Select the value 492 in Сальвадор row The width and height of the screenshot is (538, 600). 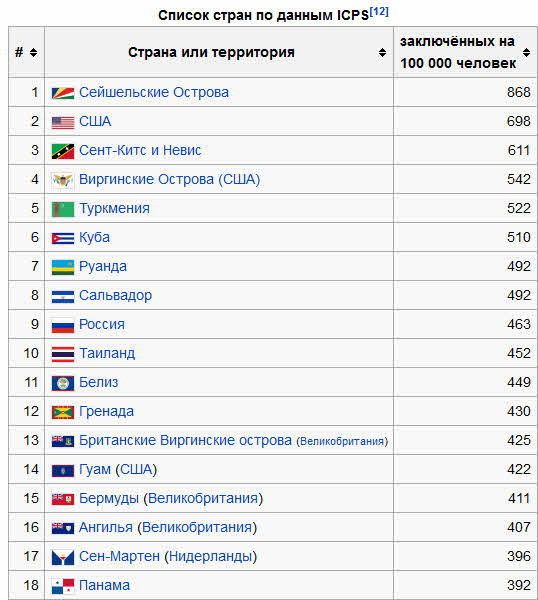pos(518,295)
